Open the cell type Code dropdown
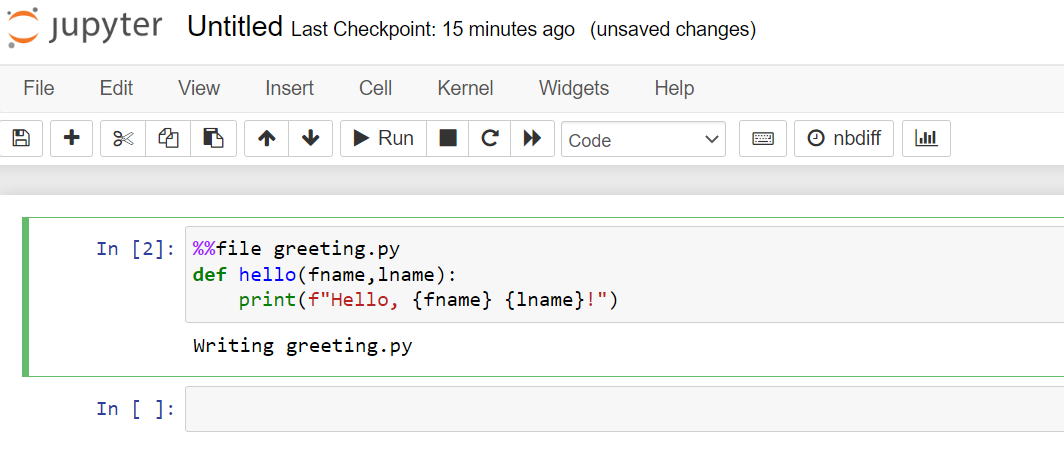The width and height of the screenshot is (1064, 459). tap(643, 140)
